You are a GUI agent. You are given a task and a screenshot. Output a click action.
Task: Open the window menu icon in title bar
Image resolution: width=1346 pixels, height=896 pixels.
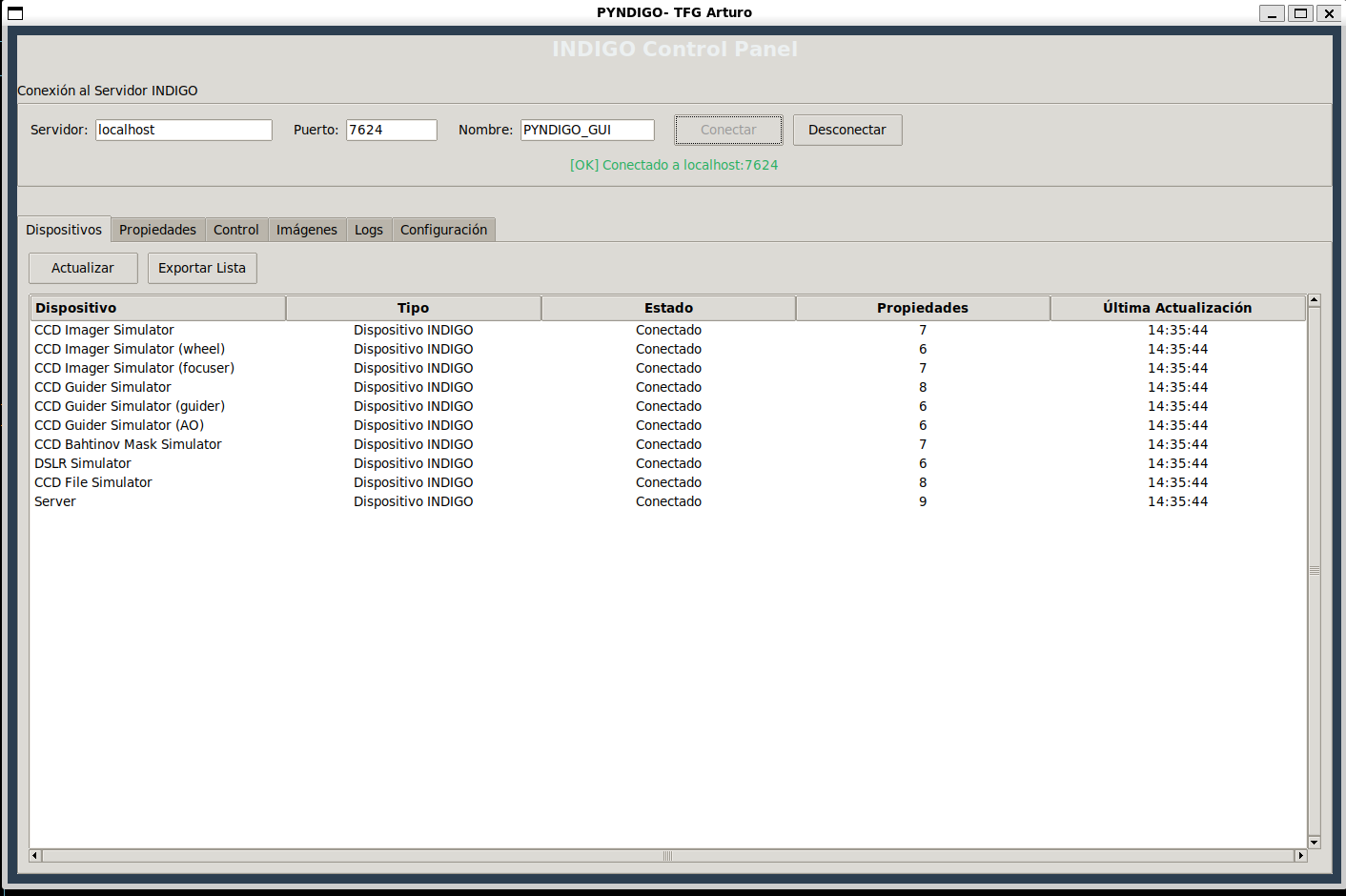click(x=15, y=13)
